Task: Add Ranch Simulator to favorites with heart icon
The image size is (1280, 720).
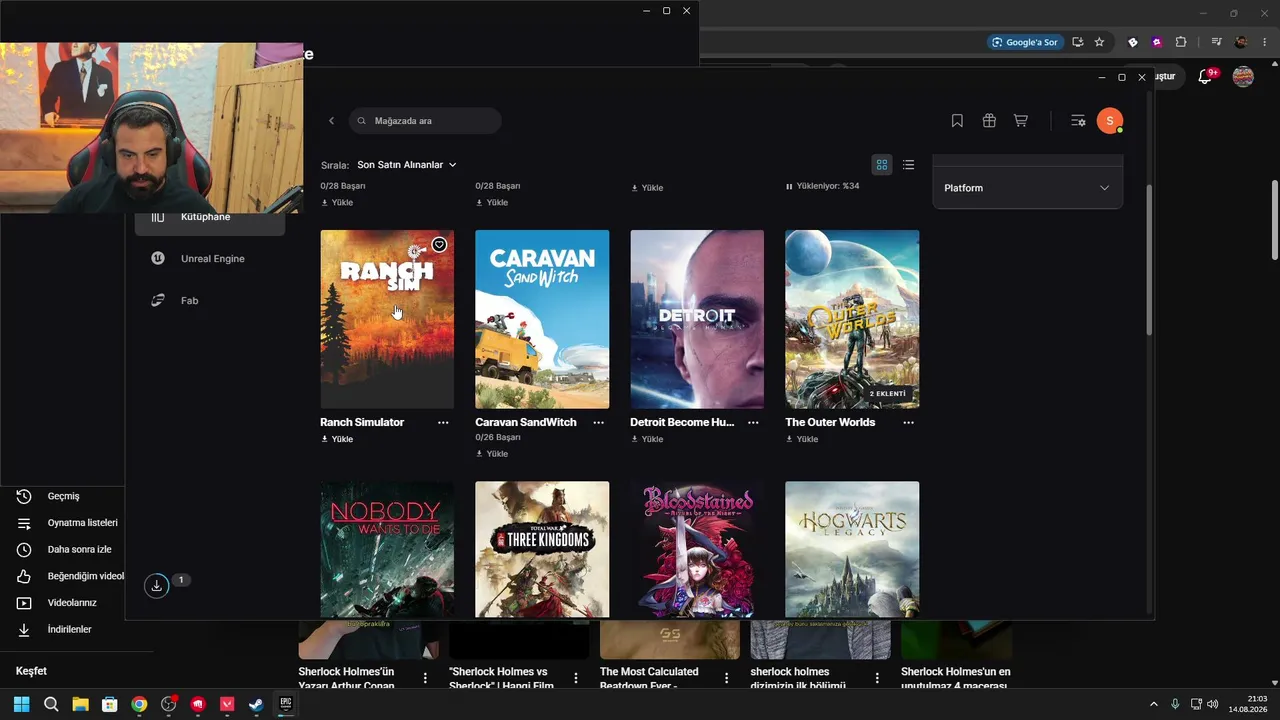Action: tap(439, 245)
